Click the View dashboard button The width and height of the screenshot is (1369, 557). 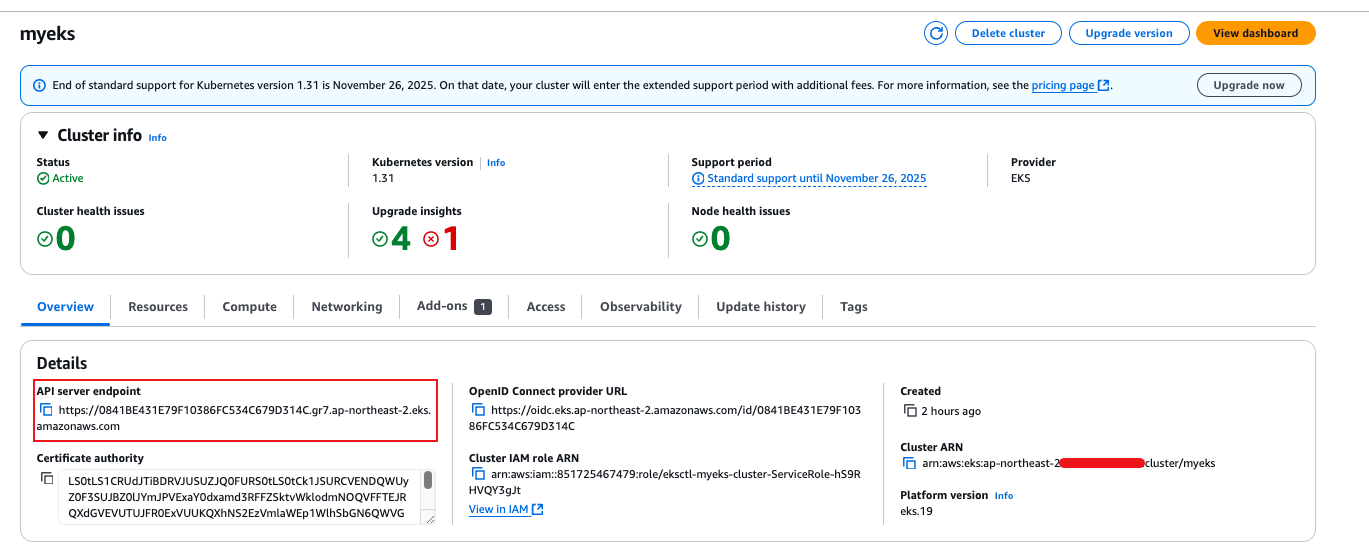(x=1256, y=33)
